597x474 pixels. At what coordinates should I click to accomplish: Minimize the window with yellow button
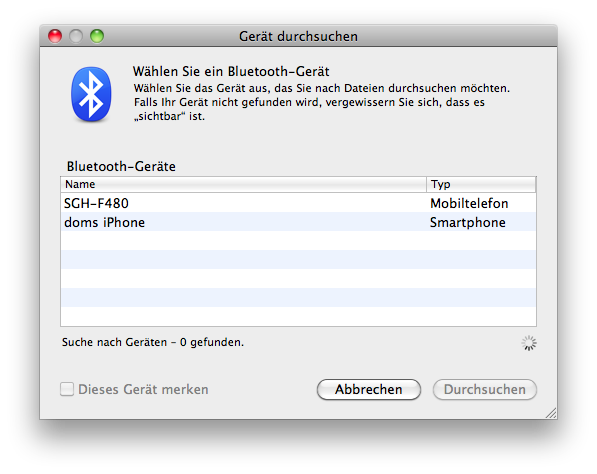(76, 36)
